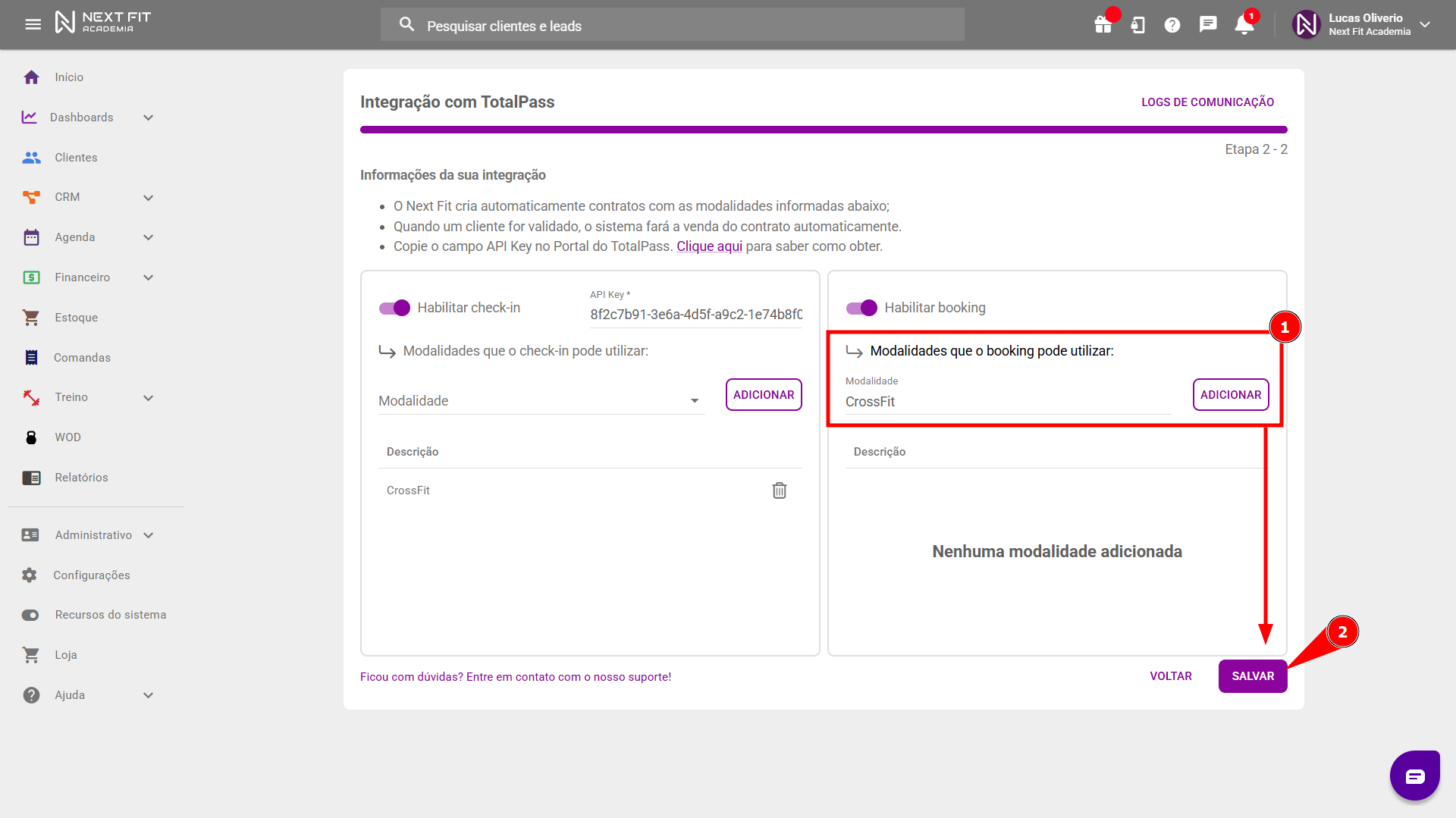
Task: Click the Next Fit Academia logo
Action: (x=102, y=22)
